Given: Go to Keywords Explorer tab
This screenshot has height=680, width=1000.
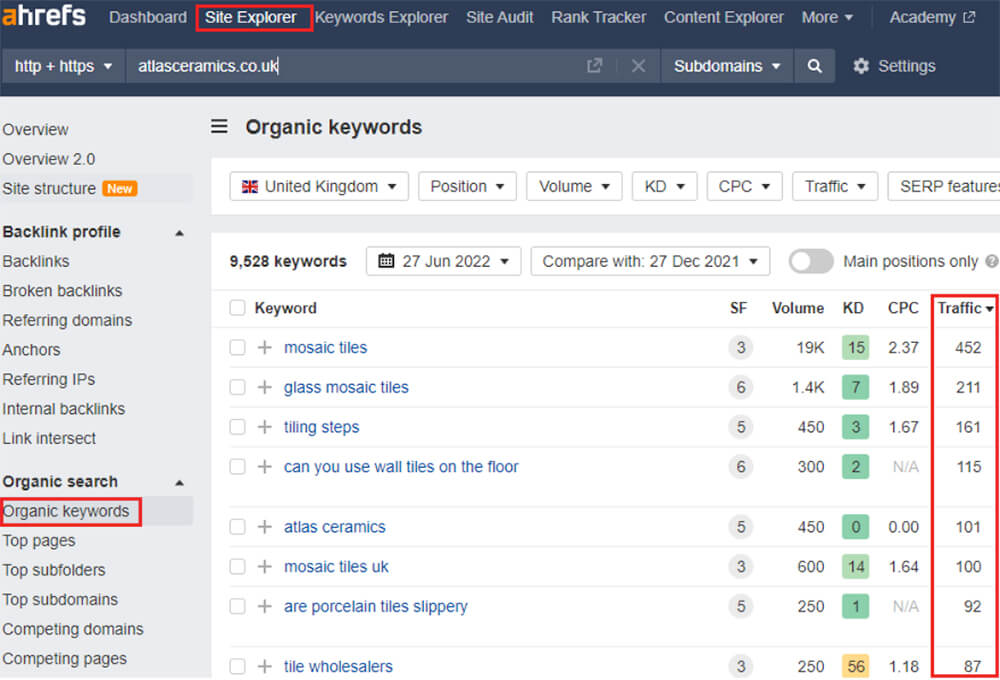Looking at the screenshot, I should tap(381, 17).
